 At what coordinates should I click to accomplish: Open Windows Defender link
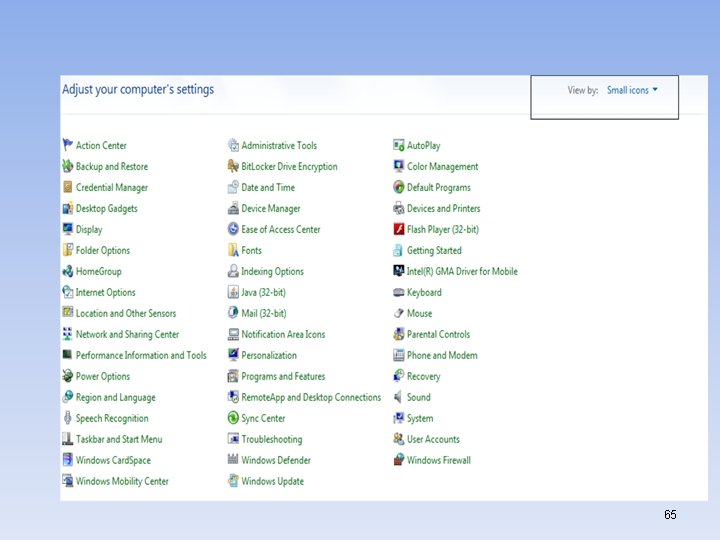[x=276, y=460]
